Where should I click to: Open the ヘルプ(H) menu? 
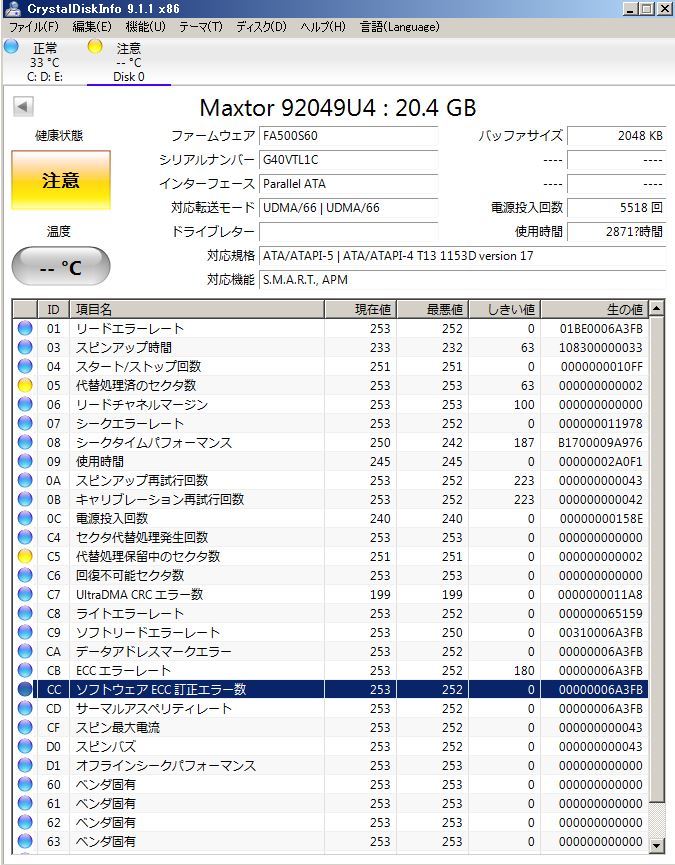point(323,26)
